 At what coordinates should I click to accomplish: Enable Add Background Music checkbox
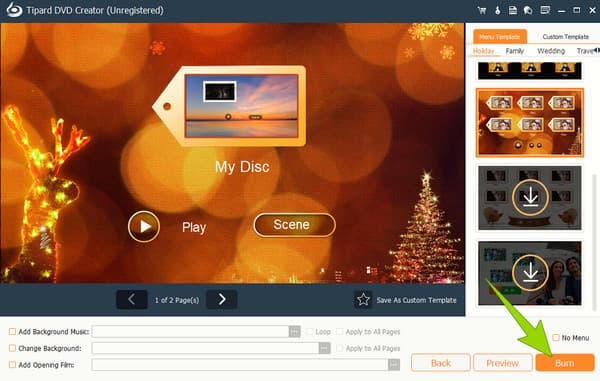click(12, 332)
